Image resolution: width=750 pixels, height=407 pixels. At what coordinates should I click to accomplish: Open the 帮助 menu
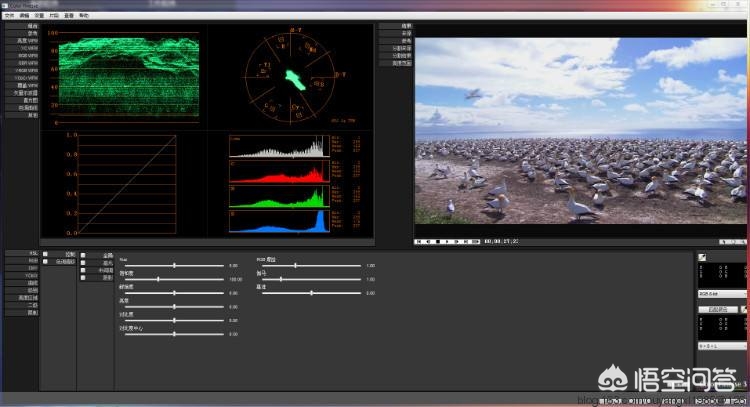tap(84, 16)
